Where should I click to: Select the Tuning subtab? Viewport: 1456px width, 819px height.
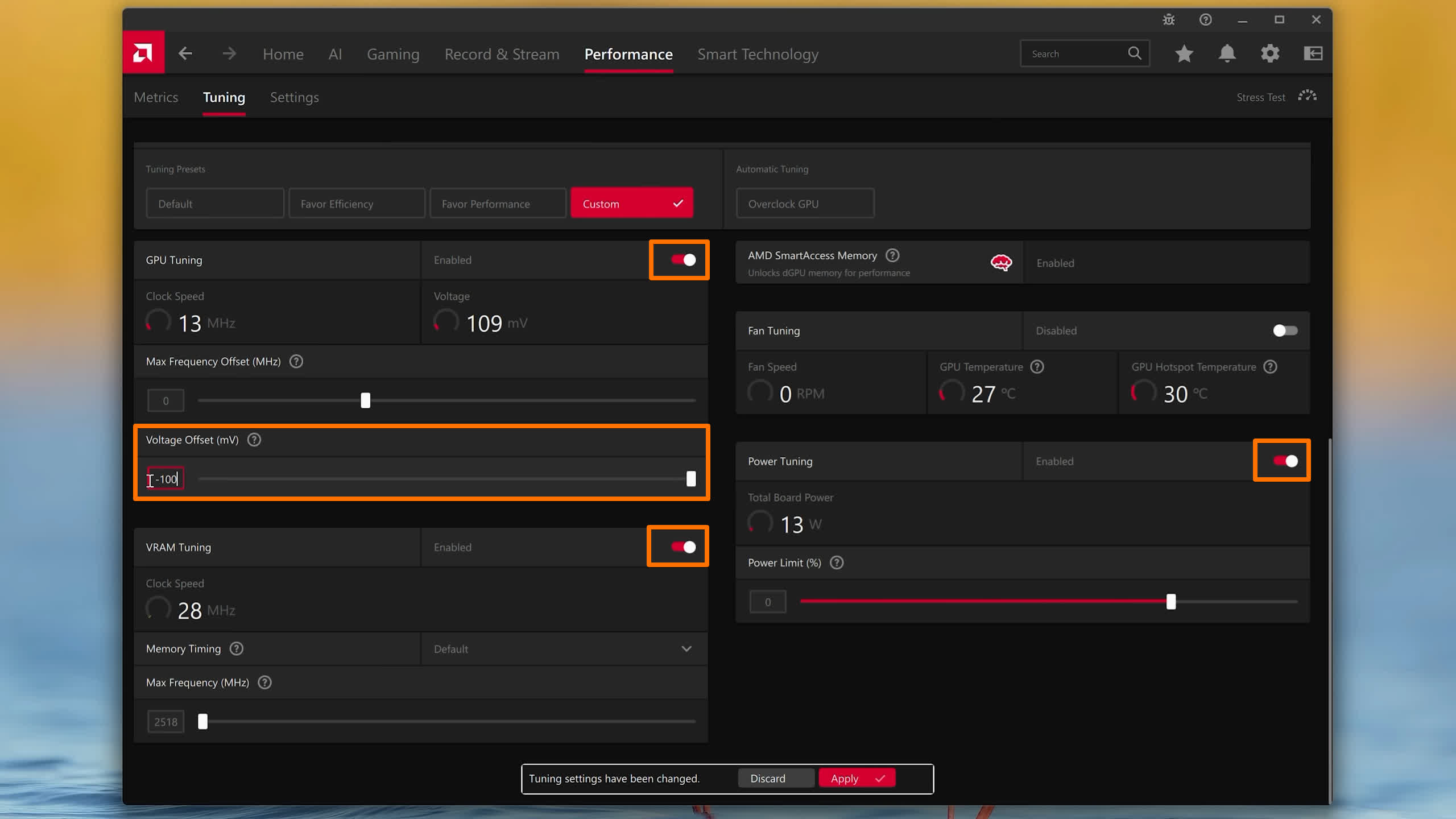[x=224, y=97]
